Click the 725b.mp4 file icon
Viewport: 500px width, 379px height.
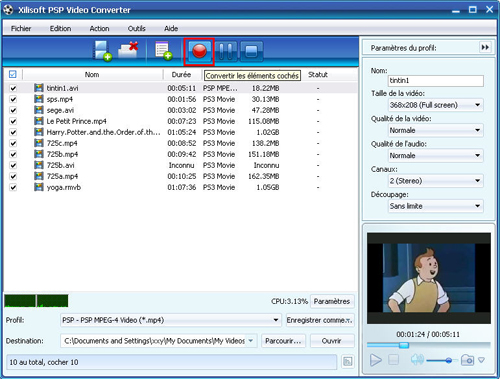point(39,154)
